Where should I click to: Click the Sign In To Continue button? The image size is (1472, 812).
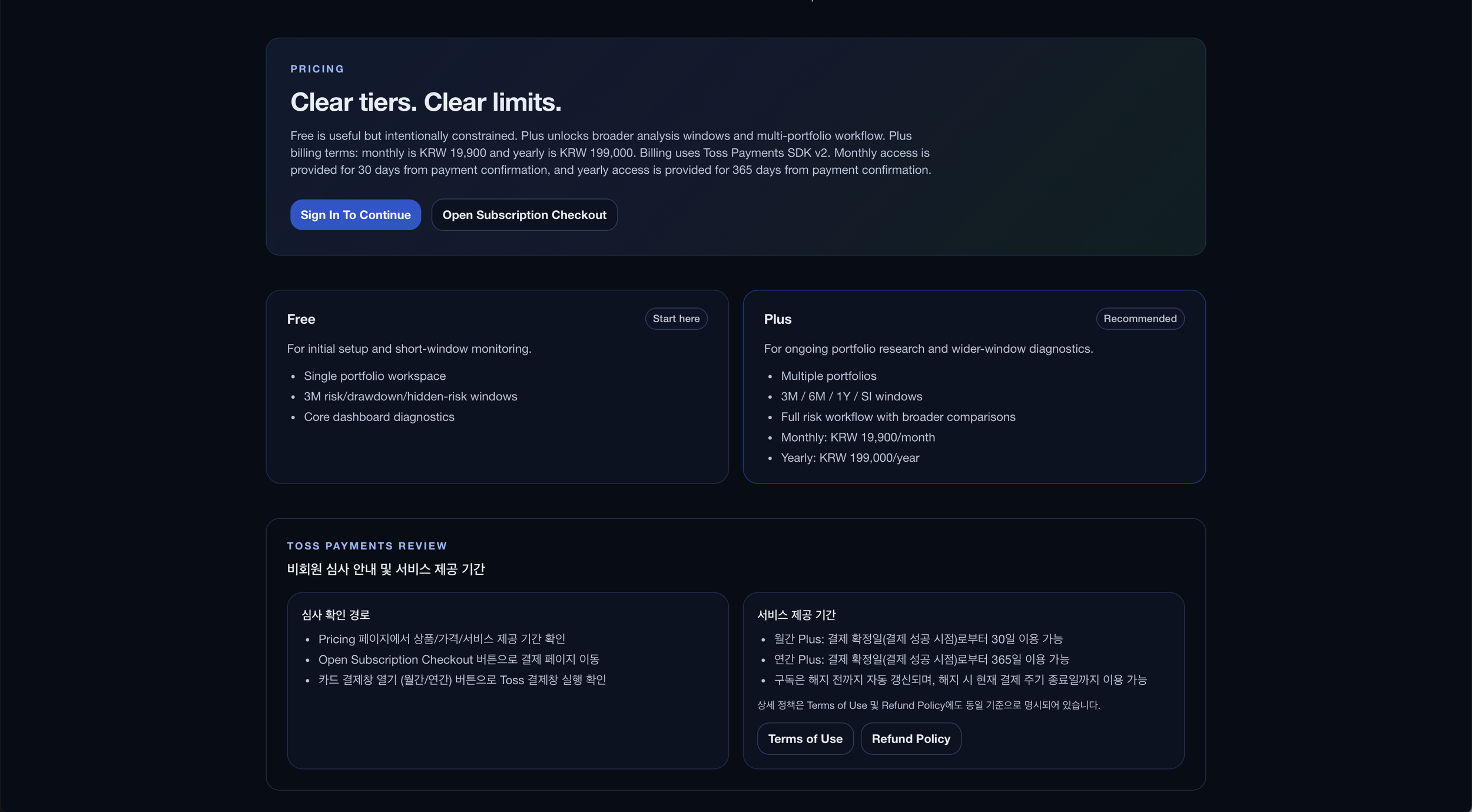pos(355,215)
